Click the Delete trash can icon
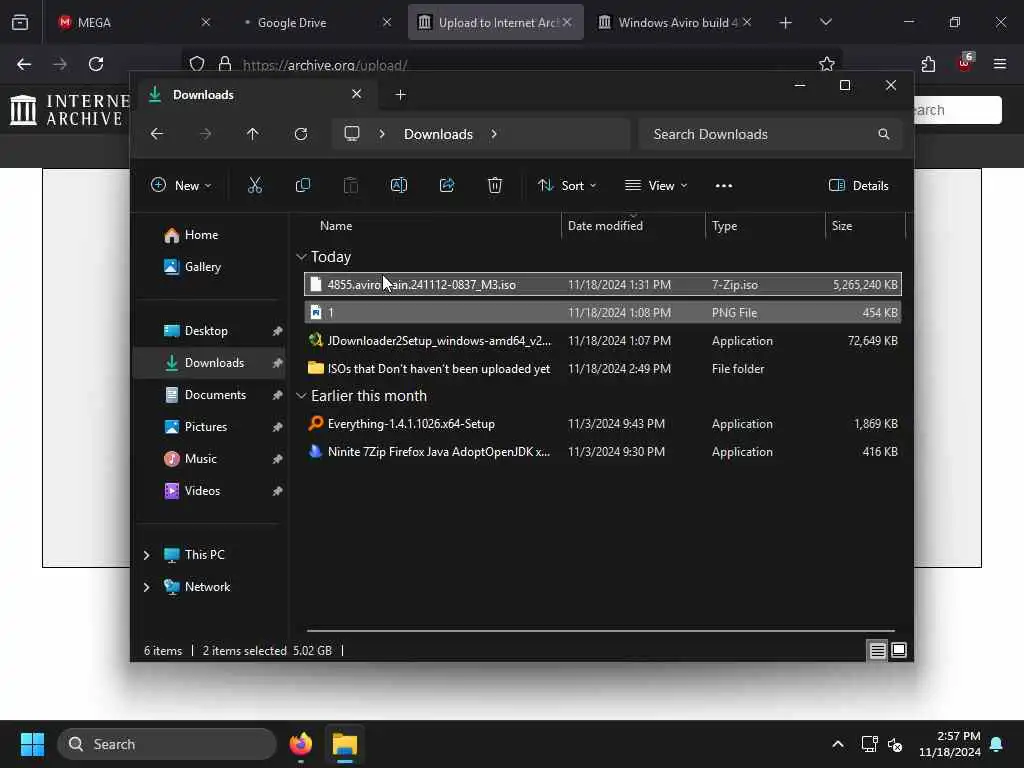Viewport: 1024px width, 768px height. pos(495,185)
